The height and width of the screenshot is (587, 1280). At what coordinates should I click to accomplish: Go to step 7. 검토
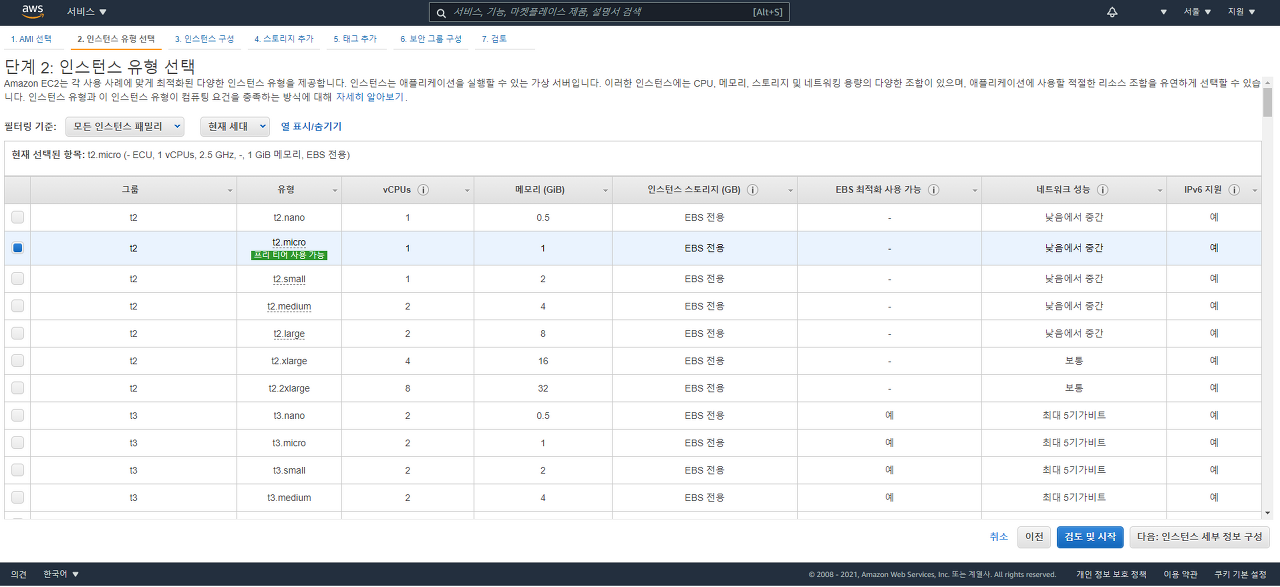click(494, 39)
